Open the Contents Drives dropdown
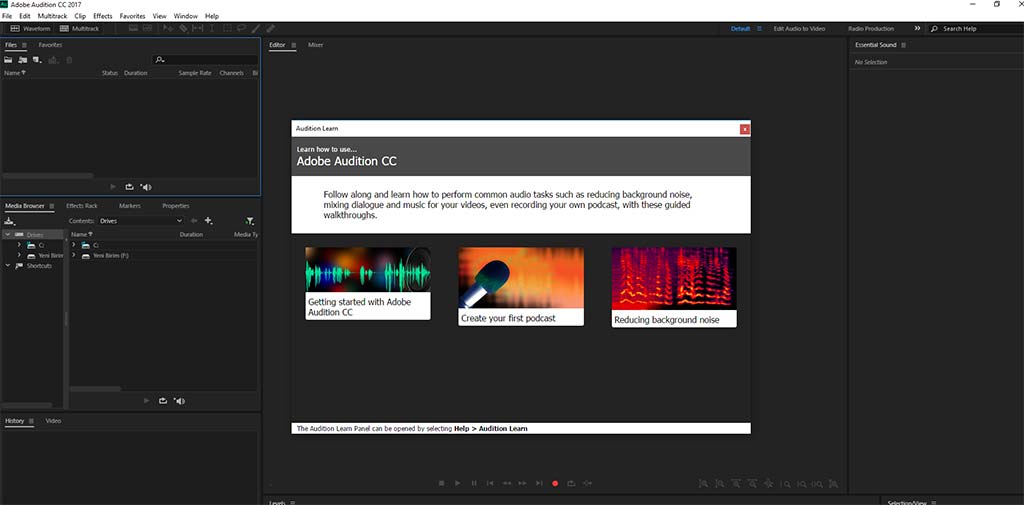 point(141,221)
